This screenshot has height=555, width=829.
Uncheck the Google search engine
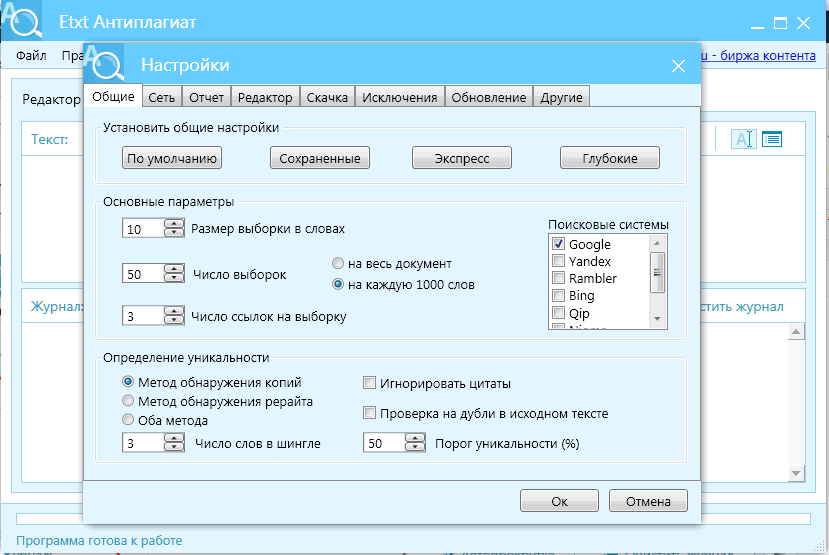tap(558, 244)
